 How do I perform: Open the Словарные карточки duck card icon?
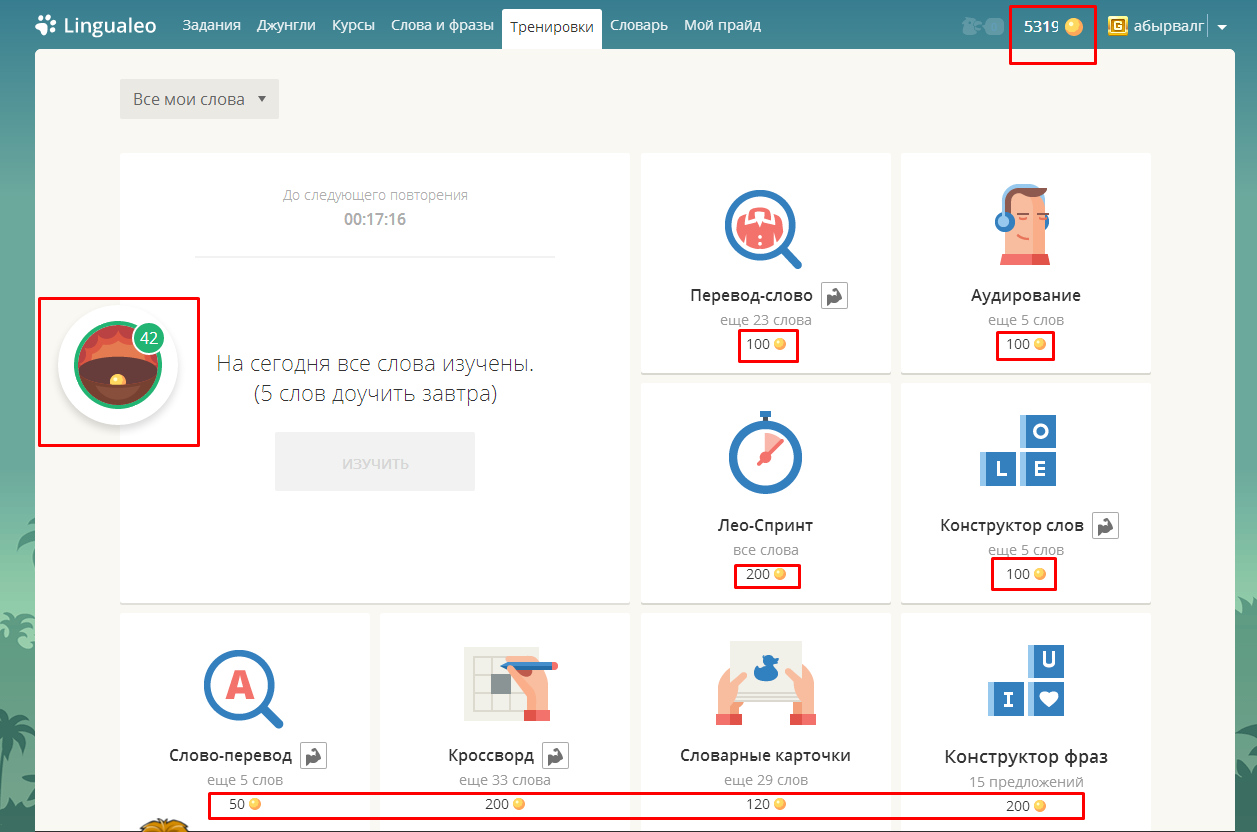[x=765, y=685]
